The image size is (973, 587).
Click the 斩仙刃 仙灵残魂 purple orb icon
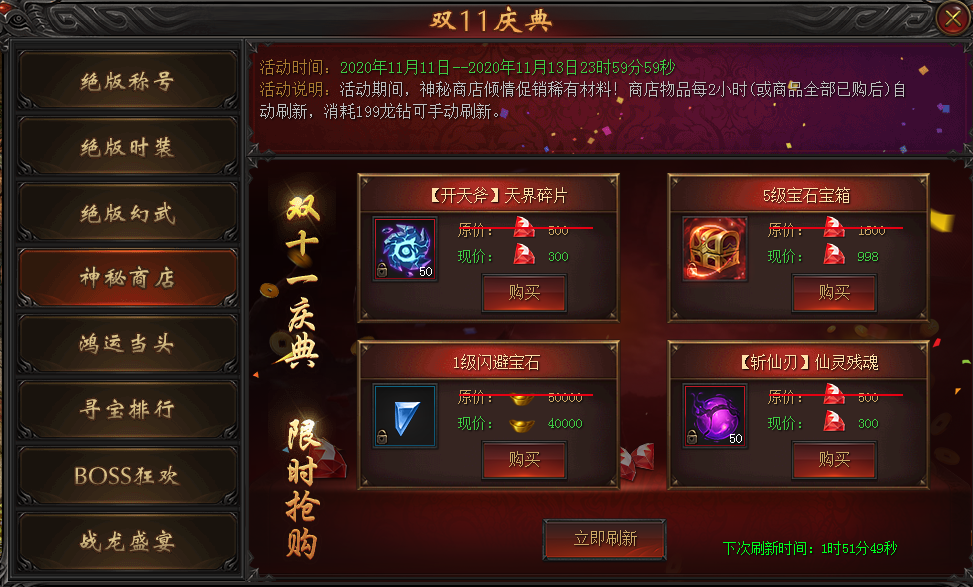tap(714, 416)
